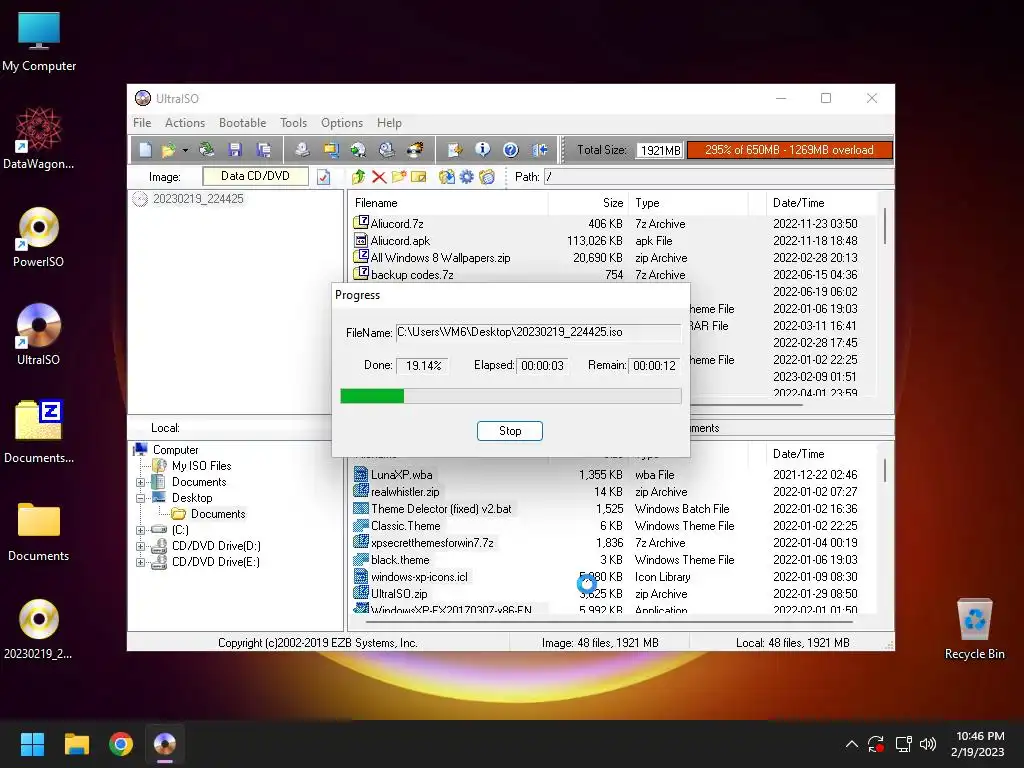Click the folder icon after the blue gear

[x=487, y=177]
